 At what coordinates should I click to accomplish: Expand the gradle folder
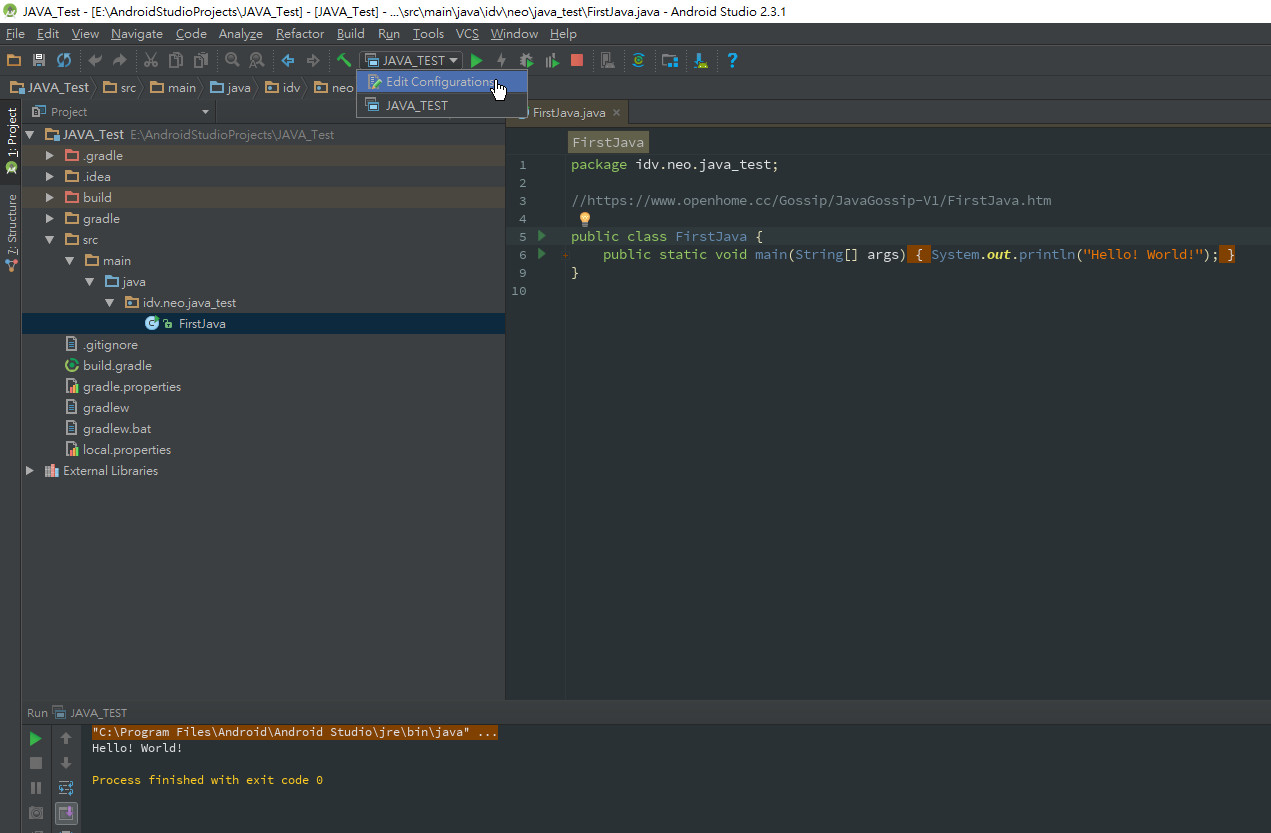coord(50,219)
